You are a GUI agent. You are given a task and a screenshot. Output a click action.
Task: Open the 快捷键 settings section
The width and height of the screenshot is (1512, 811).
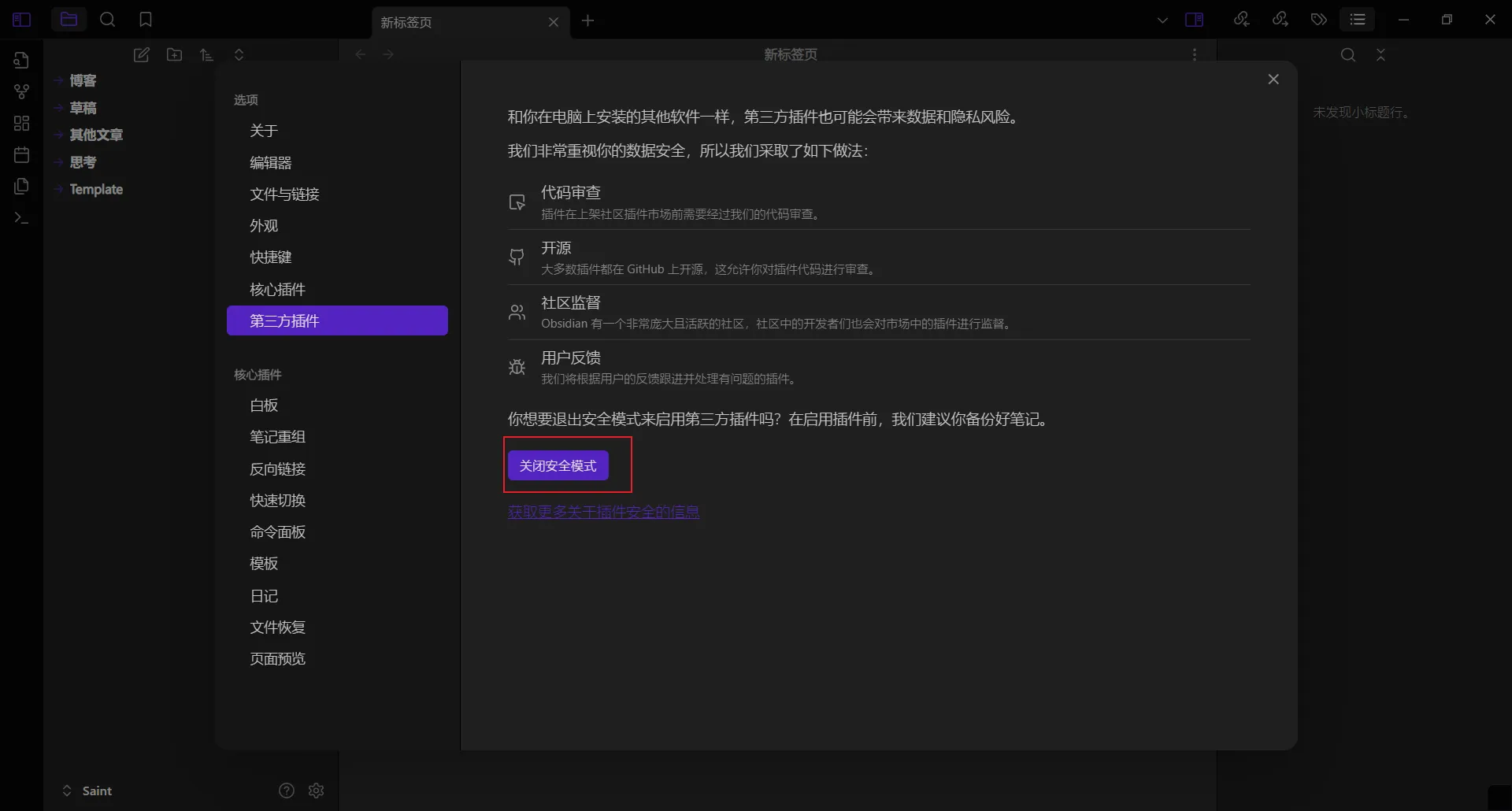pyautogui.click(x=337, y=257)
